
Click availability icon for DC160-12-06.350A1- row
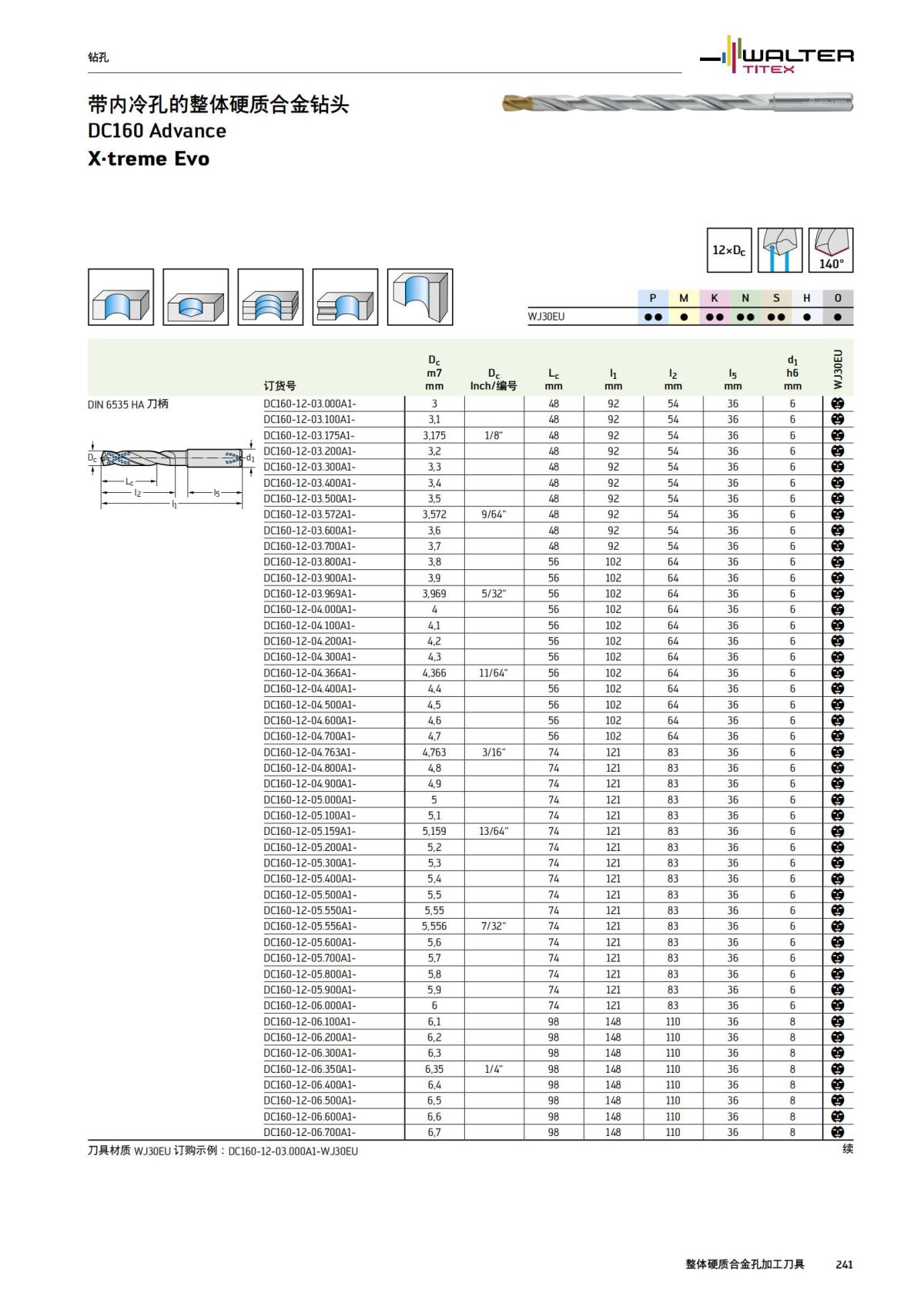(838, 1069)
